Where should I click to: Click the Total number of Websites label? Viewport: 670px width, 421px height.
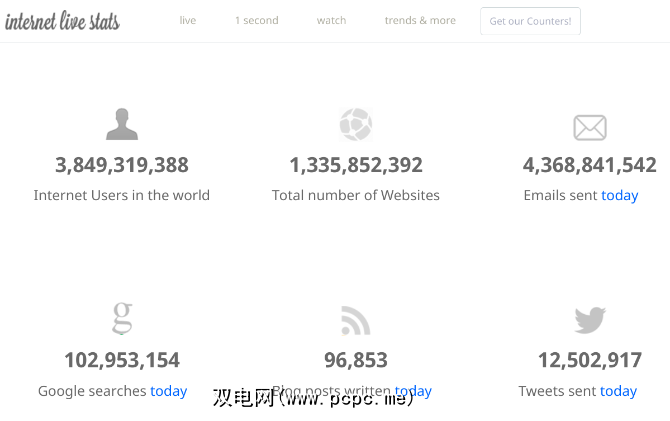click(356, 195)
